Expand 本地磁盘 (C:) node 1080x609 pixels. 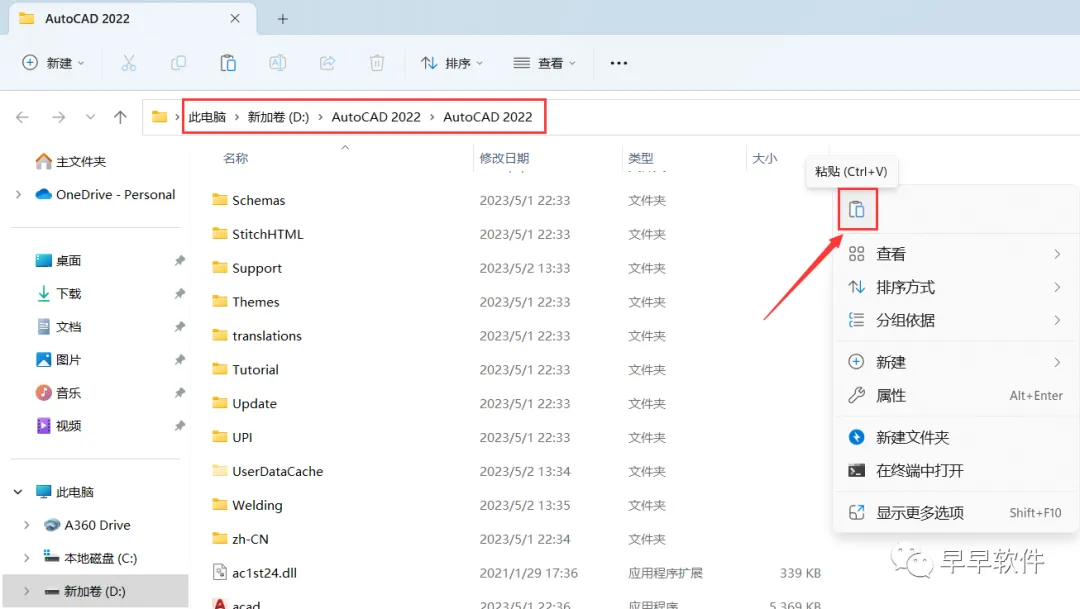tap(26, 558)
